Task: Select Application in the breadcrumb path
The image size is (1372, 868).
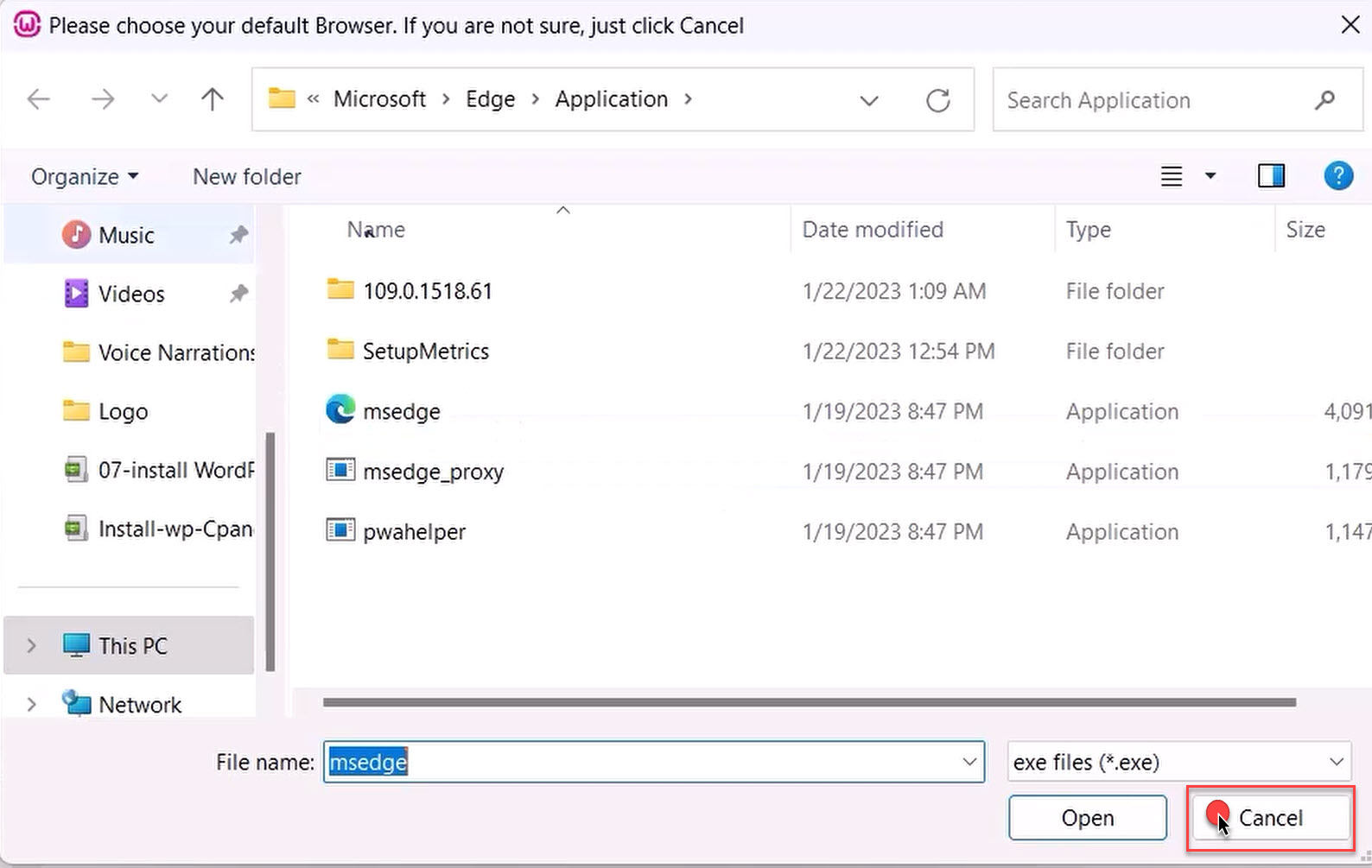Action: 611,99
